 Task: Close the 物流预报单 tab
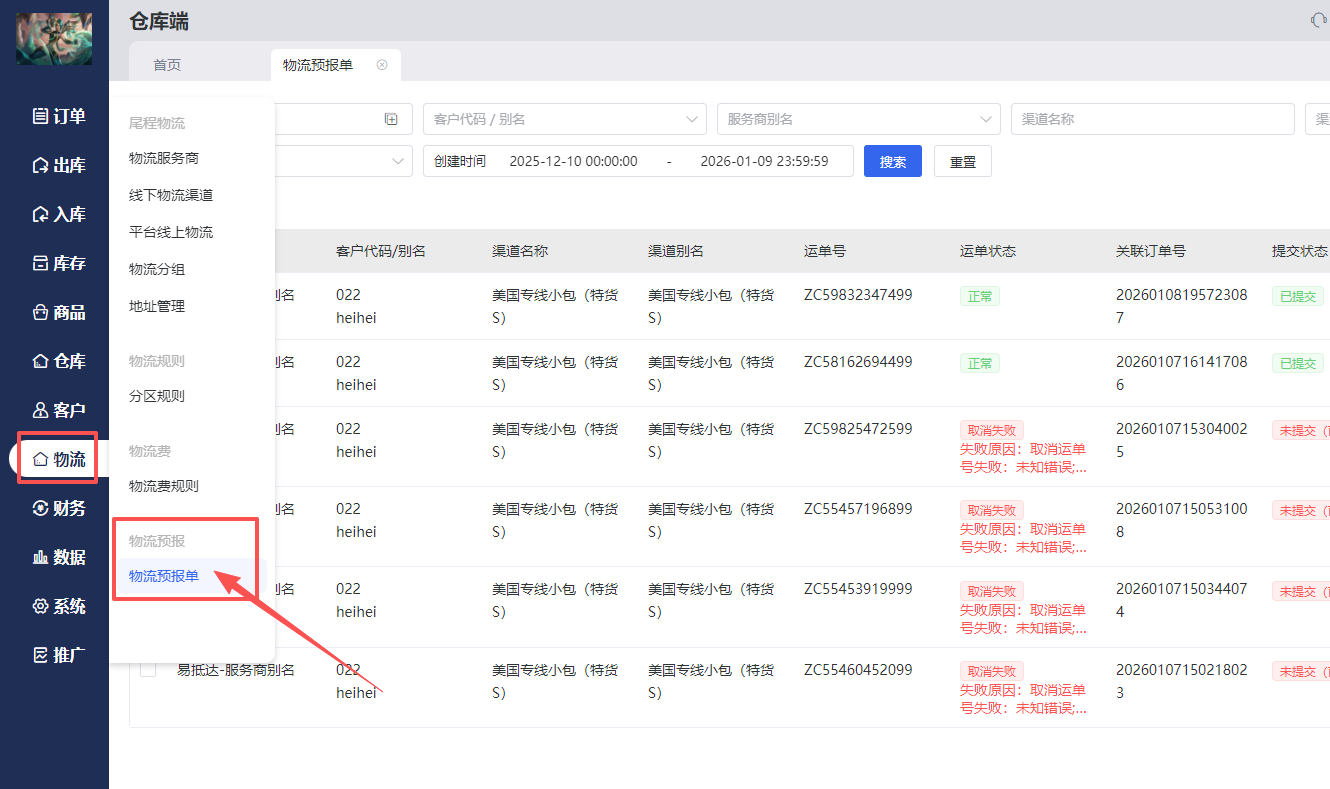point(382,65)
